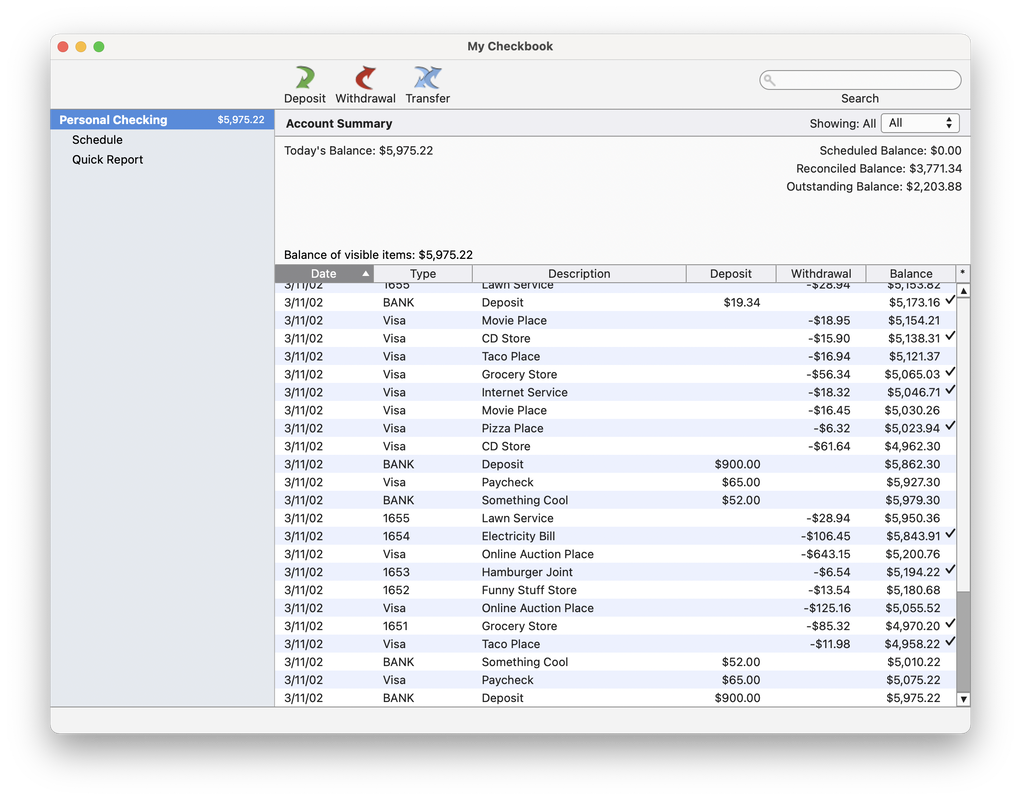Image resolution: width=1021 pixels, height=800 pixels.
Task: Sort by the Withdrawal column header
Action: 820,274
